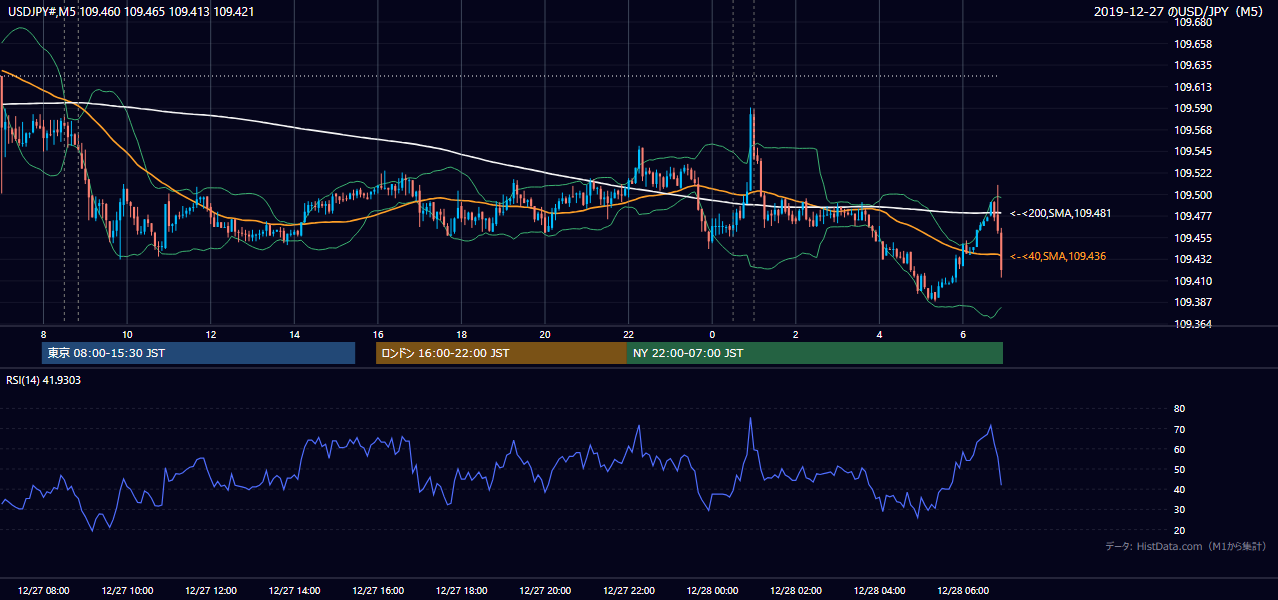This screenshot has width=1278, height=600.
Task: Select the 東京 08:00-15:30 JST session bar
Action: [x=198, y=353]
